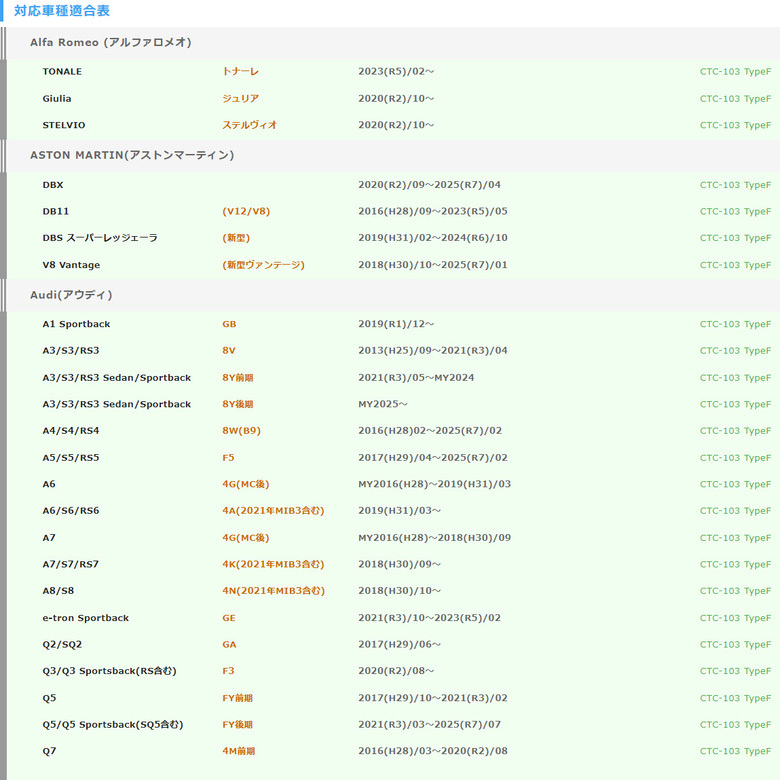Click the A5/S5/RS5 model name
The image size is (780, 780).
(71, 458)
